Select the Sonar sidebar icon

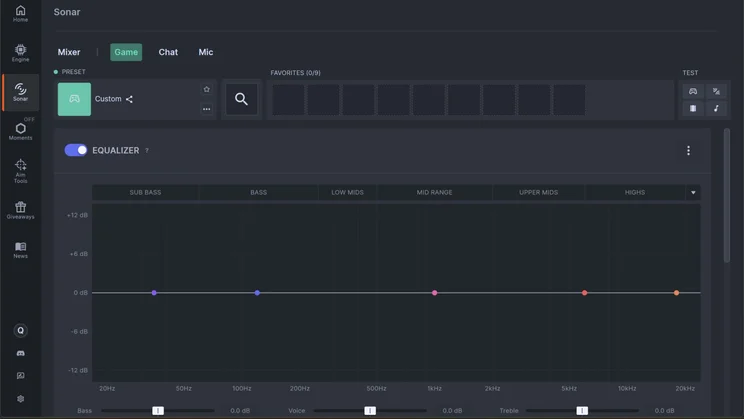click(20, 92)
